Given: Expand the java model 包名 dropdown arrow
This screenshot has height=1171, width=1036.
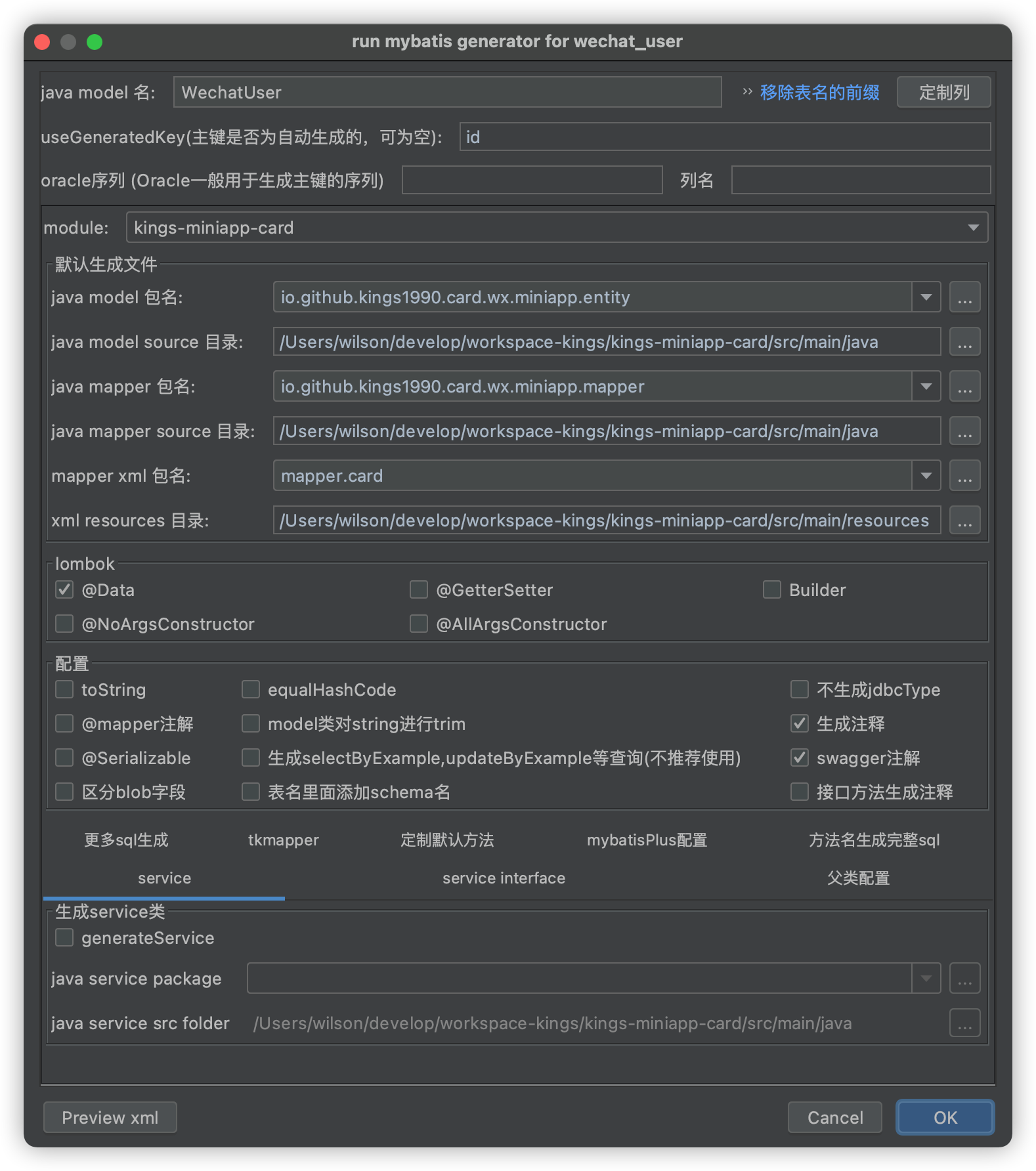Looking at the screenshot, I should pyautogui.click(x=926, y=297).
